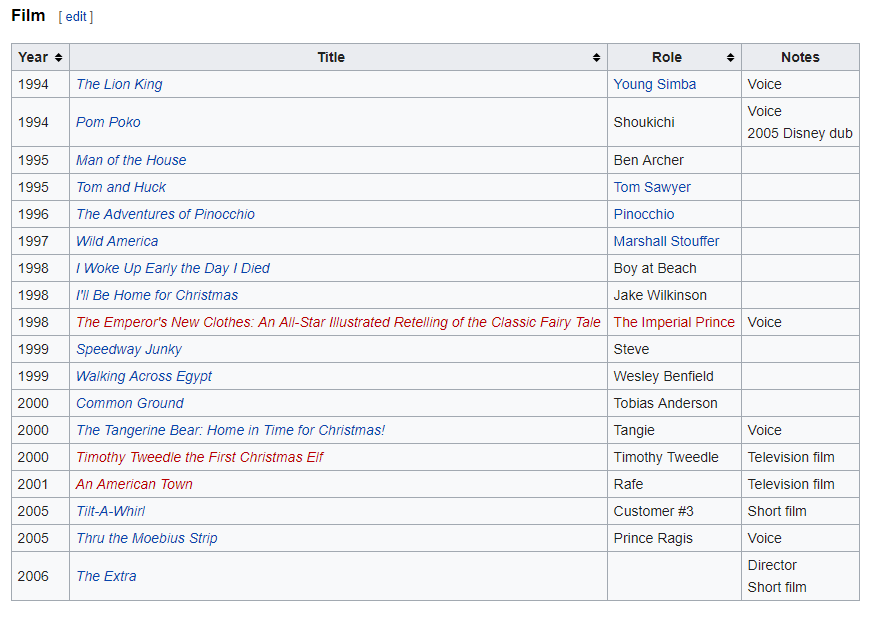875x617 pixels.
Task: Open The Tangerine Bear film link
Action: tap(230, 430)
